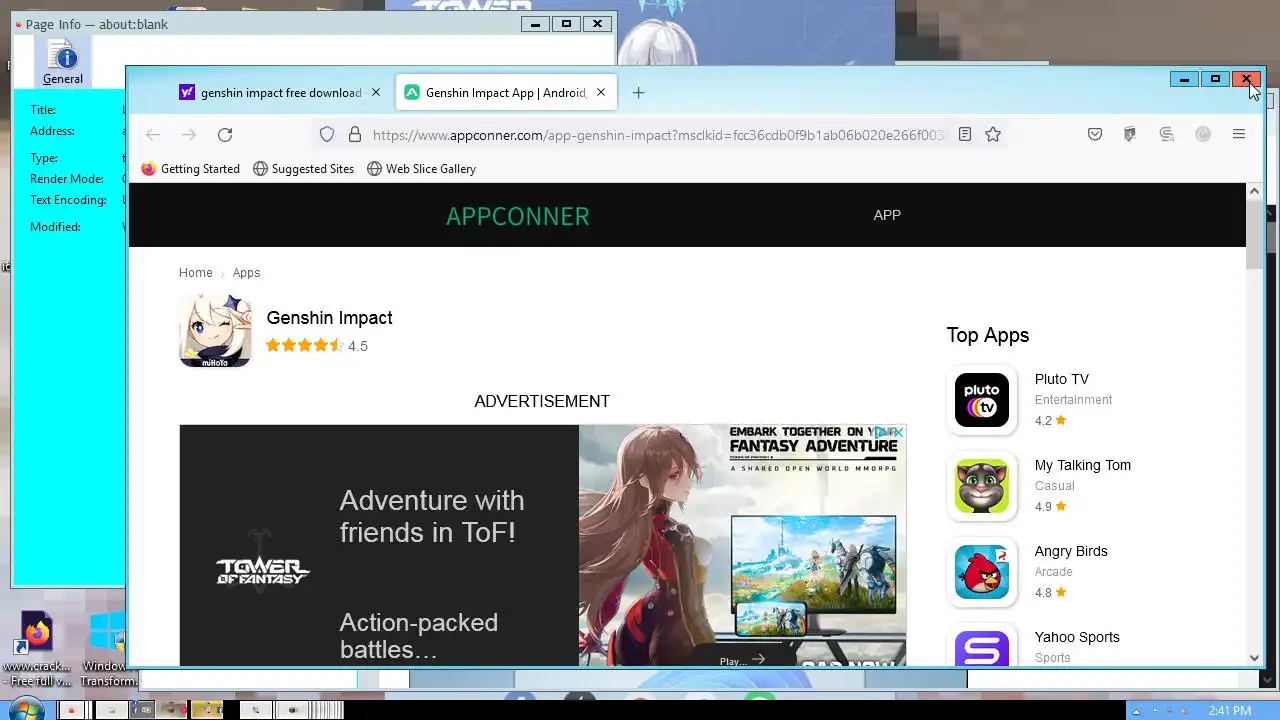Show hidden tray icons arrow in taskbar

(1135, 711)
